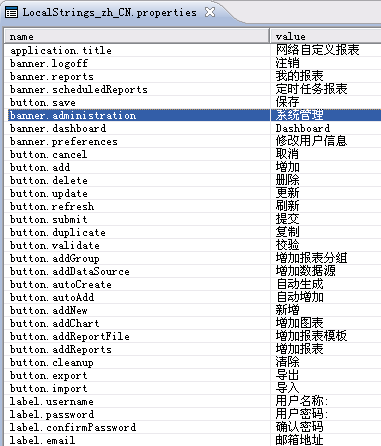This screenshot has width=381, height=446.
Task: Select the button.addGroup key
Action: (55, 258)
